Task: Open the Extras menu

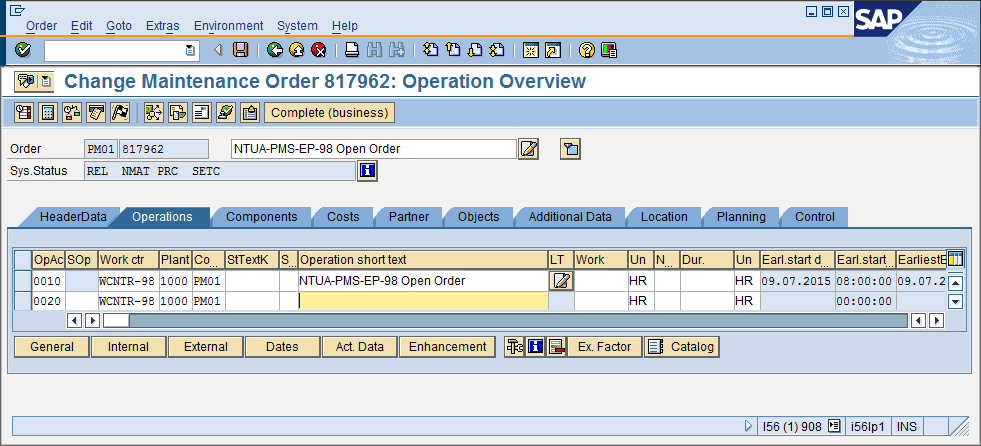Action: tap(163, 26)
